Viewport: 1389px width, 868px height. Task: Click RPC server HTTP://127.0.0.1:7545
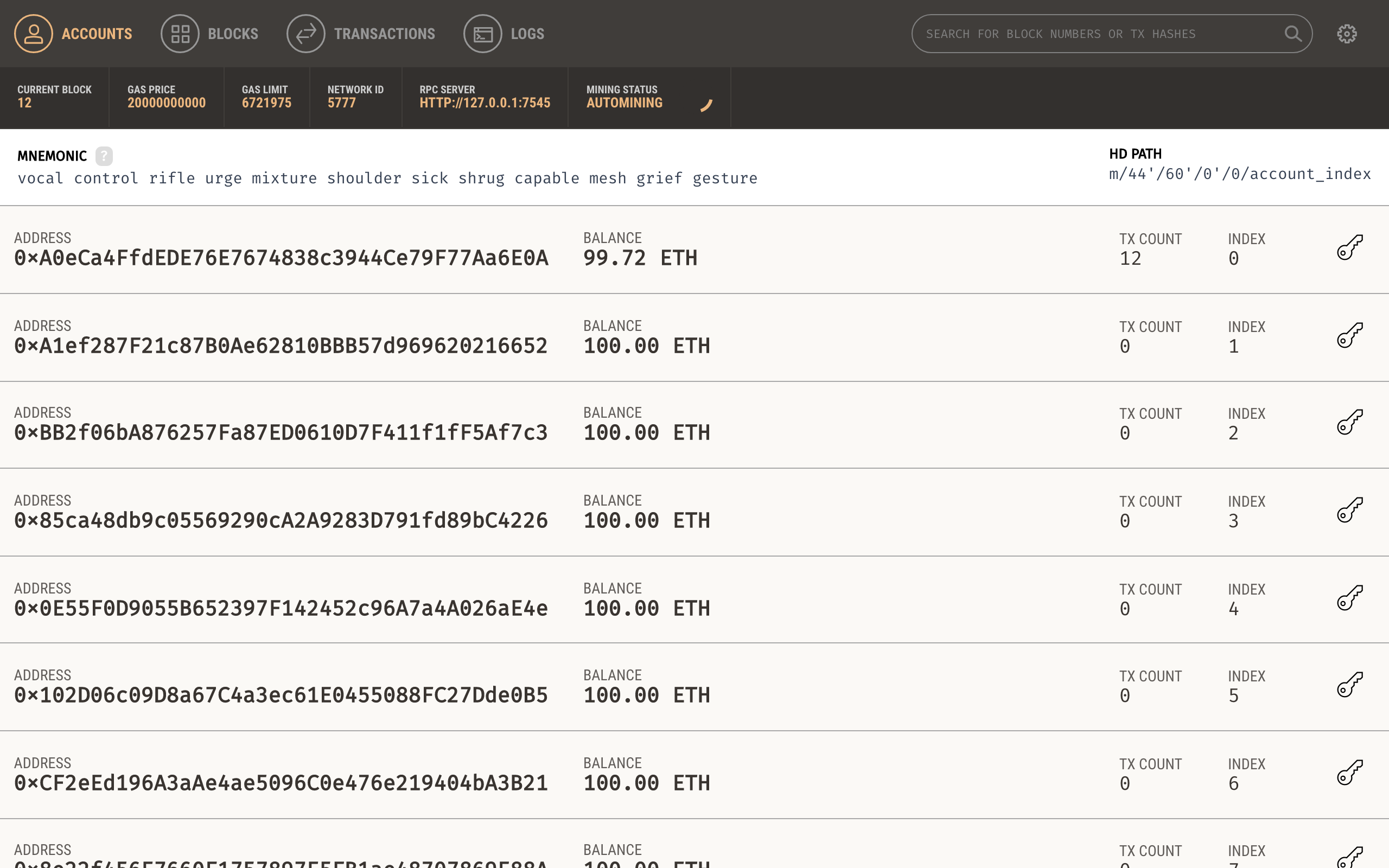point(485,103)
